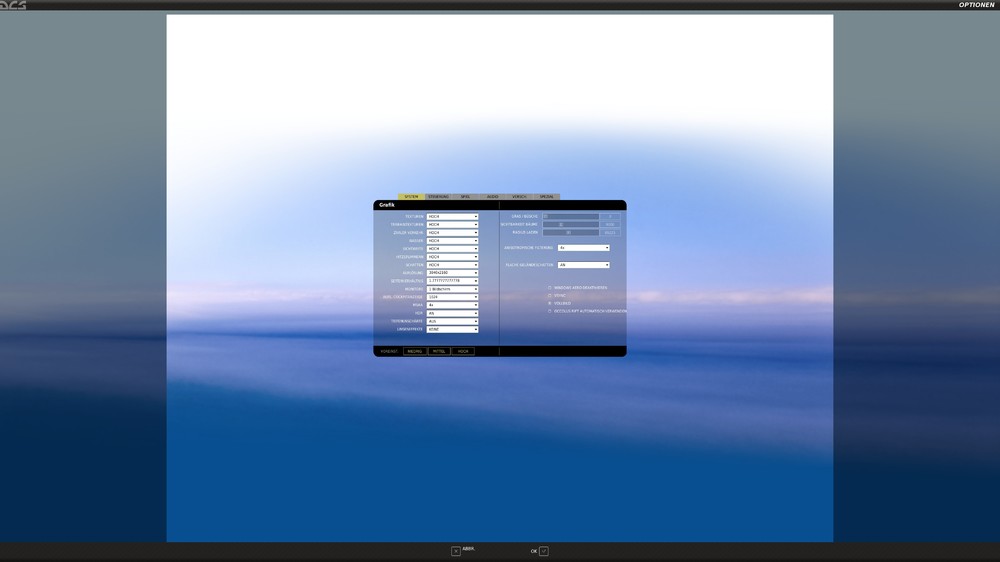This screenshot has width=1000, height=562.
Task: Open the Audio tab
Action: (x=492, y=196)
